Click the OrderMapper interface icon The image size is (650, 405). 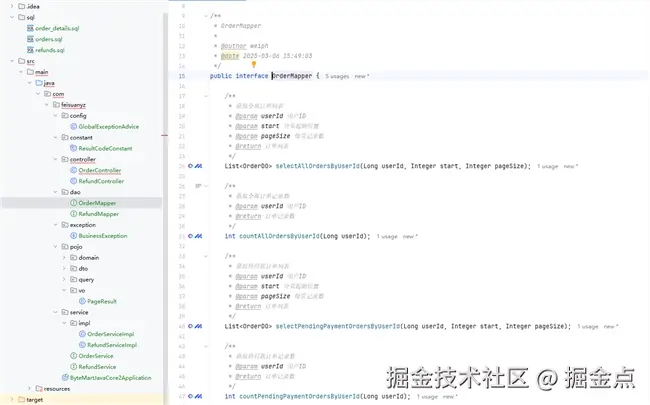(73, 203)
